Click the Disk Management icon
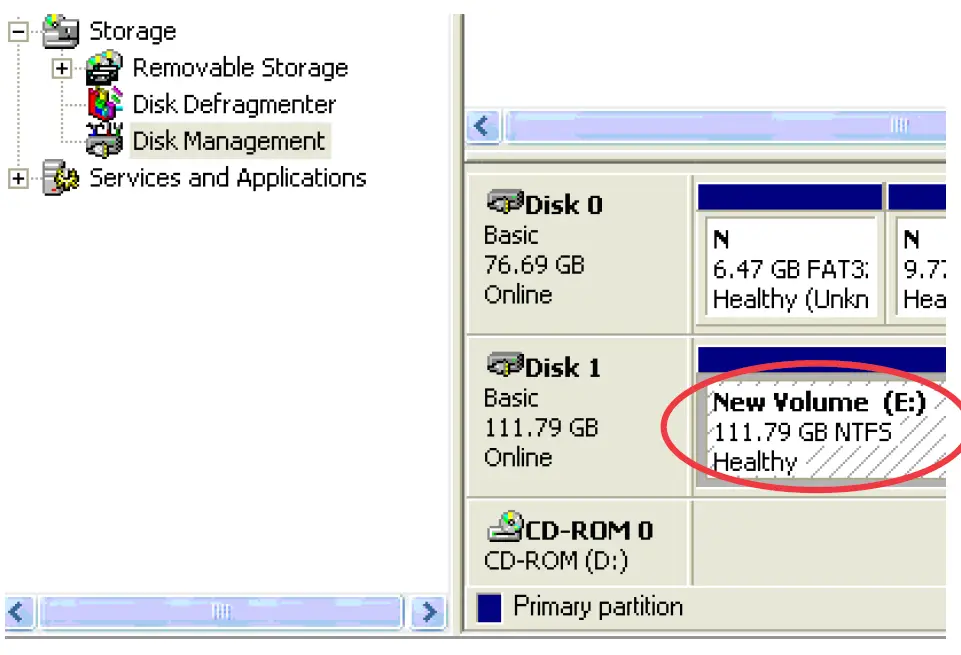The height and width of the screenshot is (655, 961). click(104, 141)
